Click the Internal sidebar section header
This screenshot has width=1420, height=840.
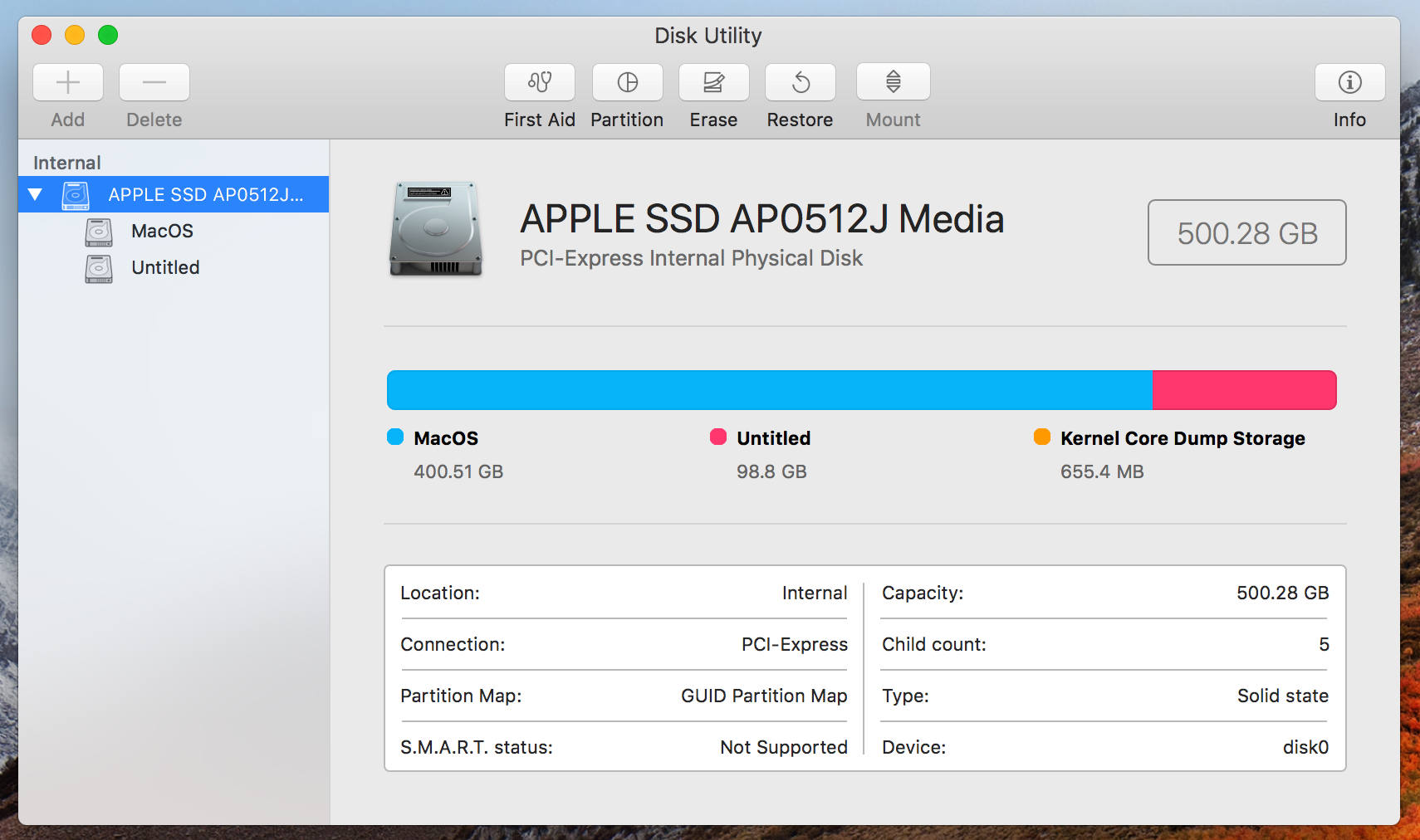[67, 163]
